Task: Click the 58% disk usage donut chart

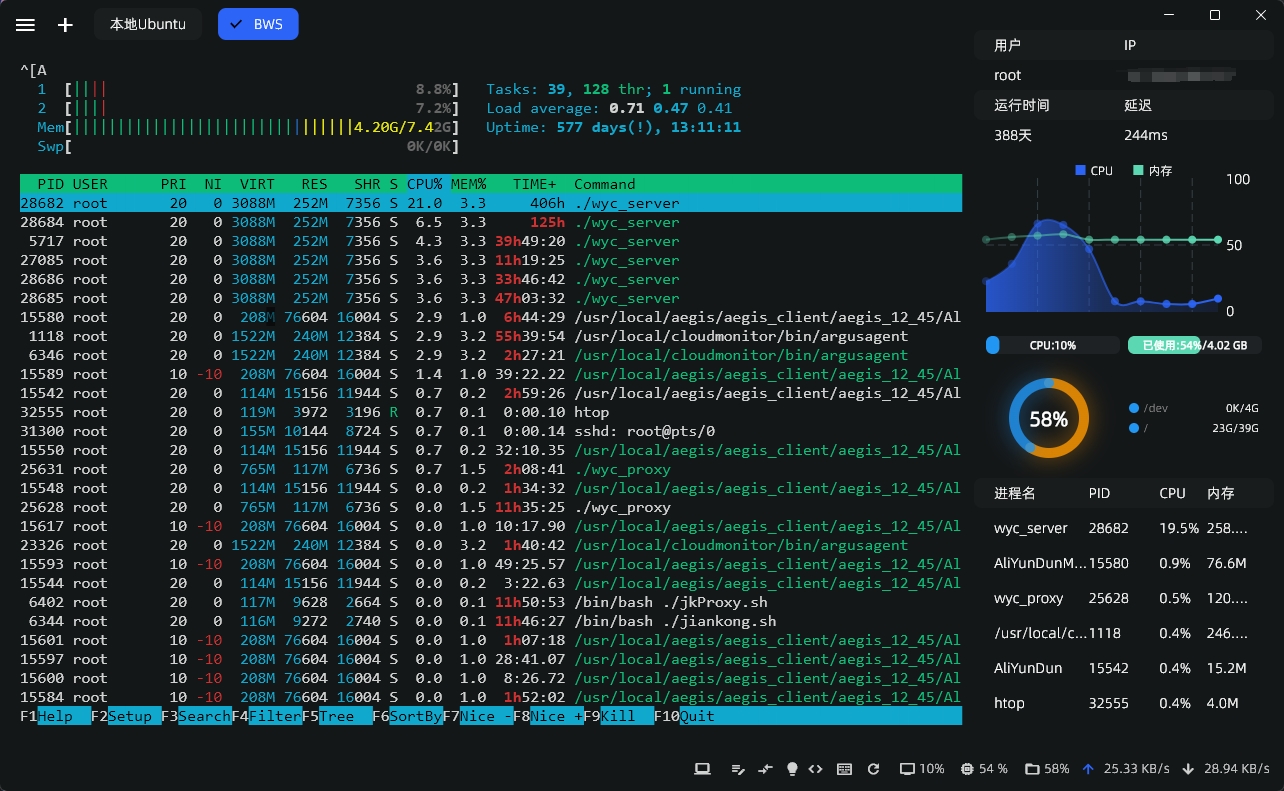Action: point(1048,418)
